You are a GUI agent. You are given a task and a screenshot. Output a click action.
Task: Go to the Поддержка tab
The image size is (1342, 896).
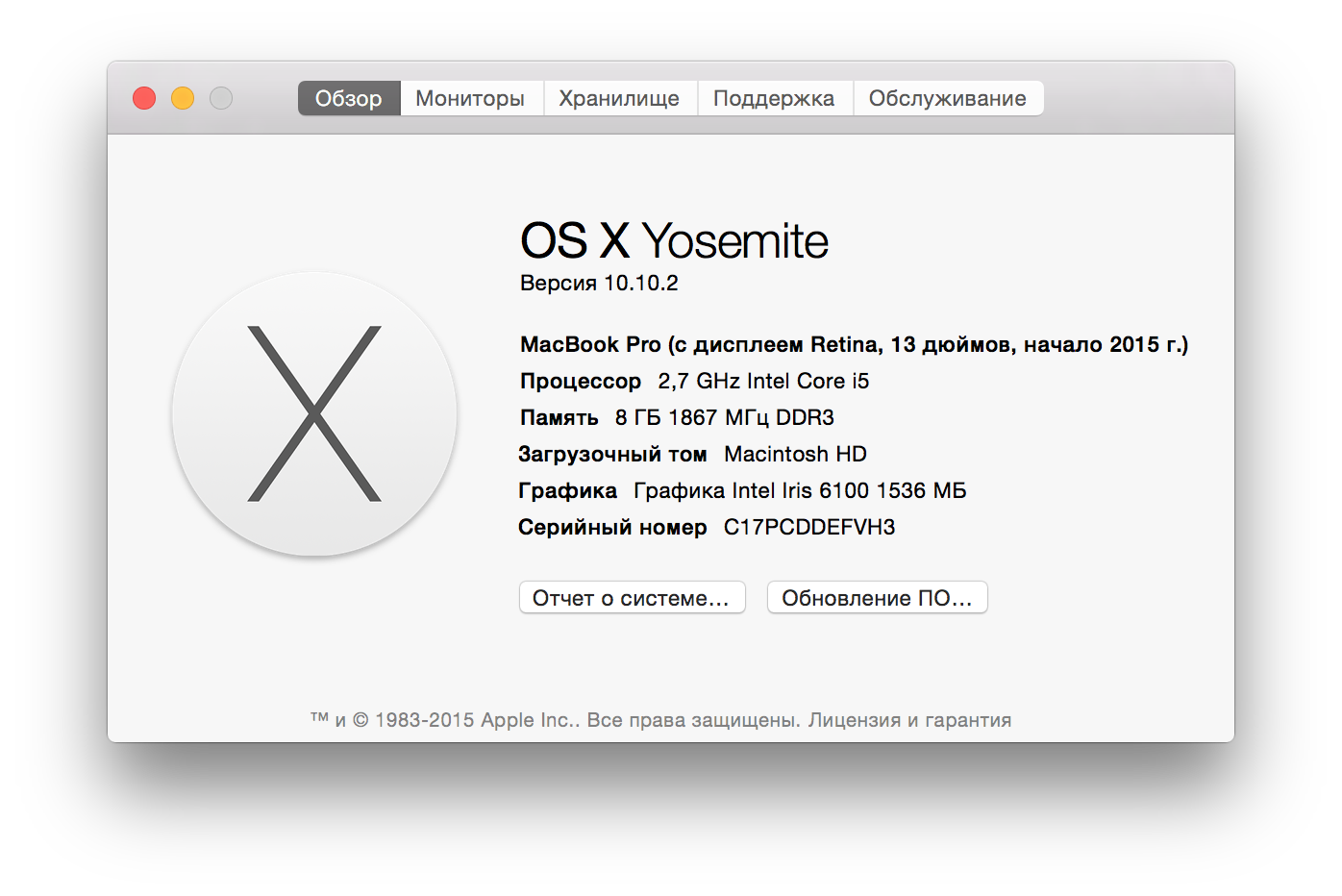(774, 98)
